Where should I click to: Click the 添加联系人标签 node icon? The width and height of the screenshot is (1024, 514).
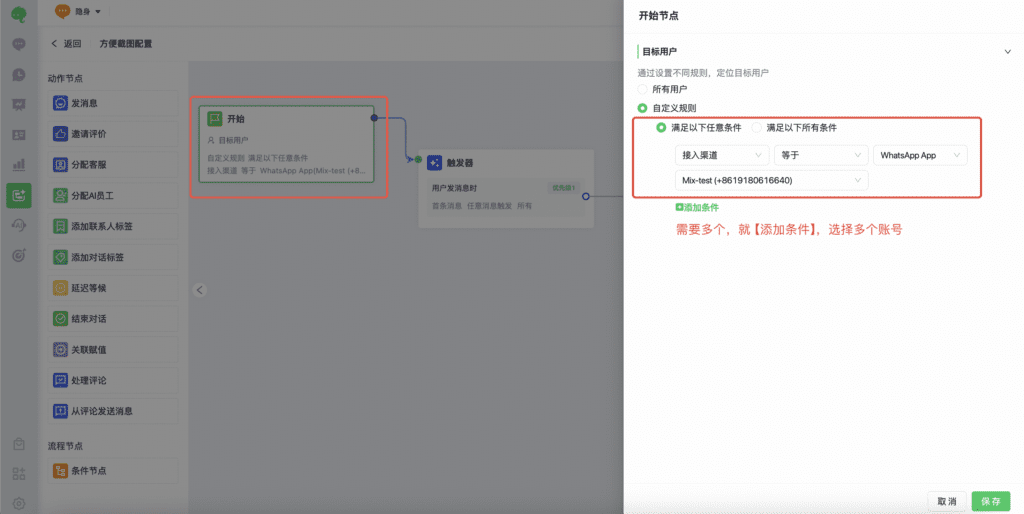tap(61, 227)
